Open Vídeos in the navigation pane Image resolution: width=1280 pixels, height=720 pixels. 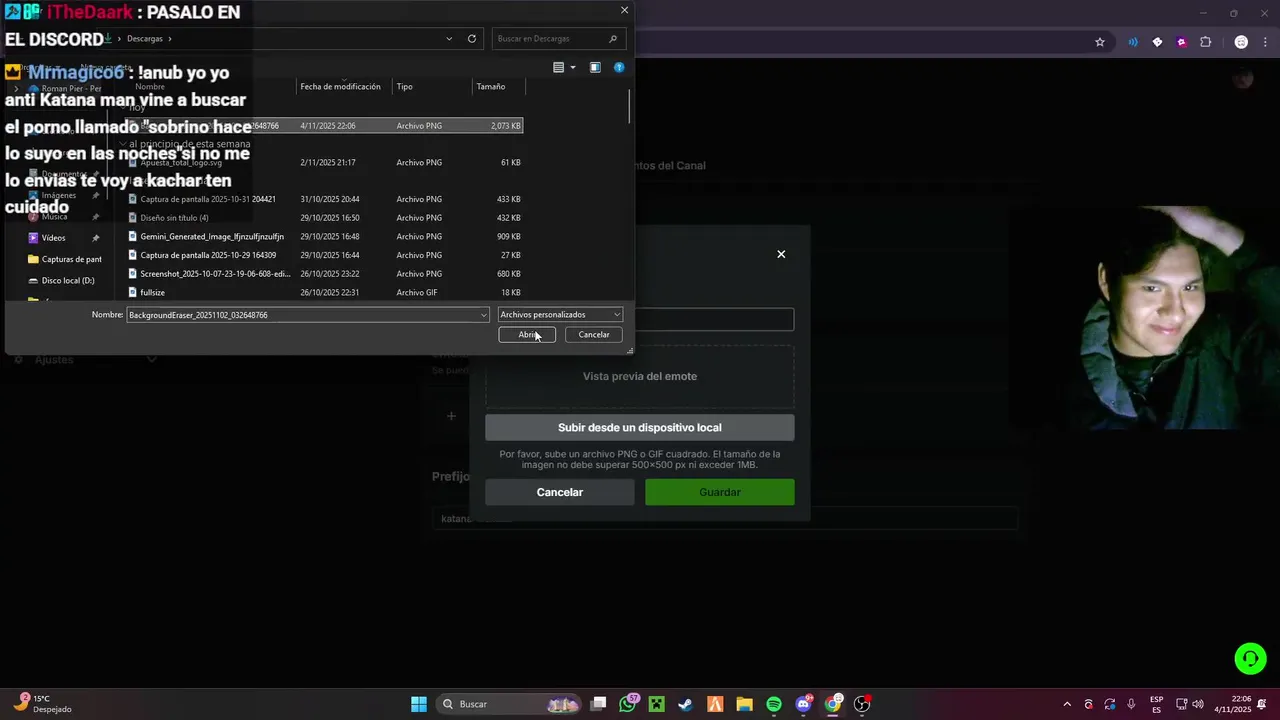click(x=53, y=238)
